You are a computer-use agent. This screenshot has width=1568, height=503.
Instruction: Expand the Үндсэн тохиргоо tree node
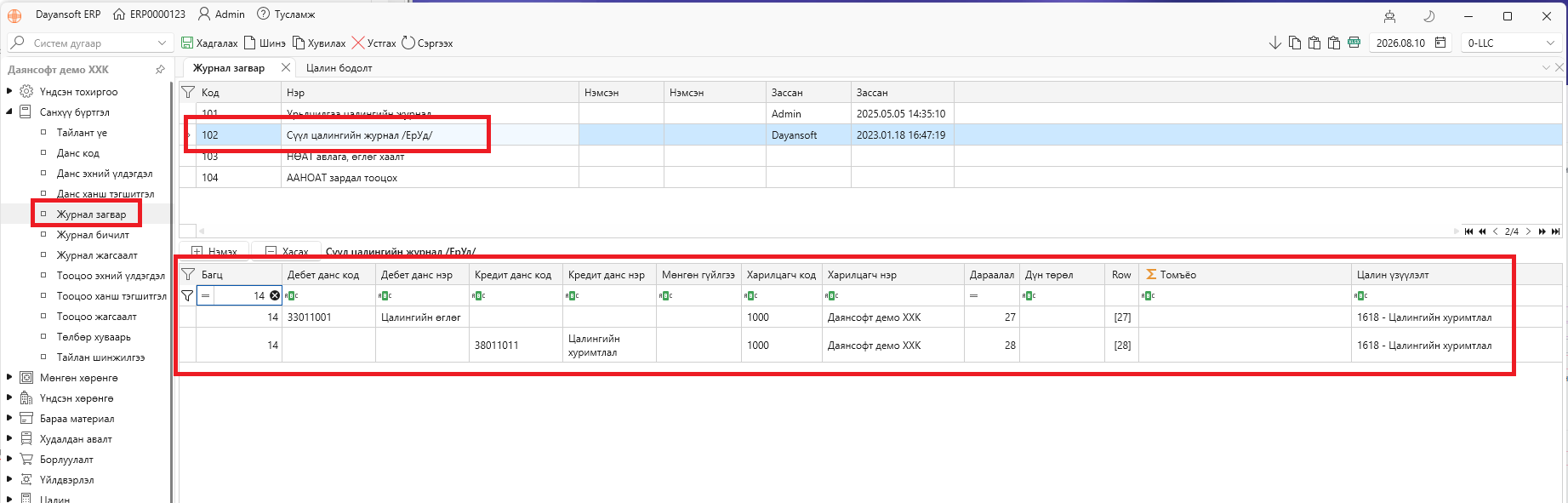tap(9, 91)
